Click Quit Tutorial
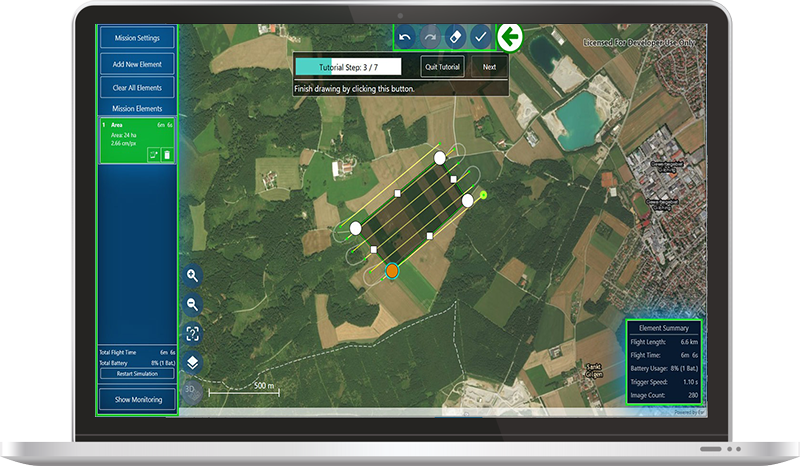The image size is (800, 466). (x=442, y=67)
